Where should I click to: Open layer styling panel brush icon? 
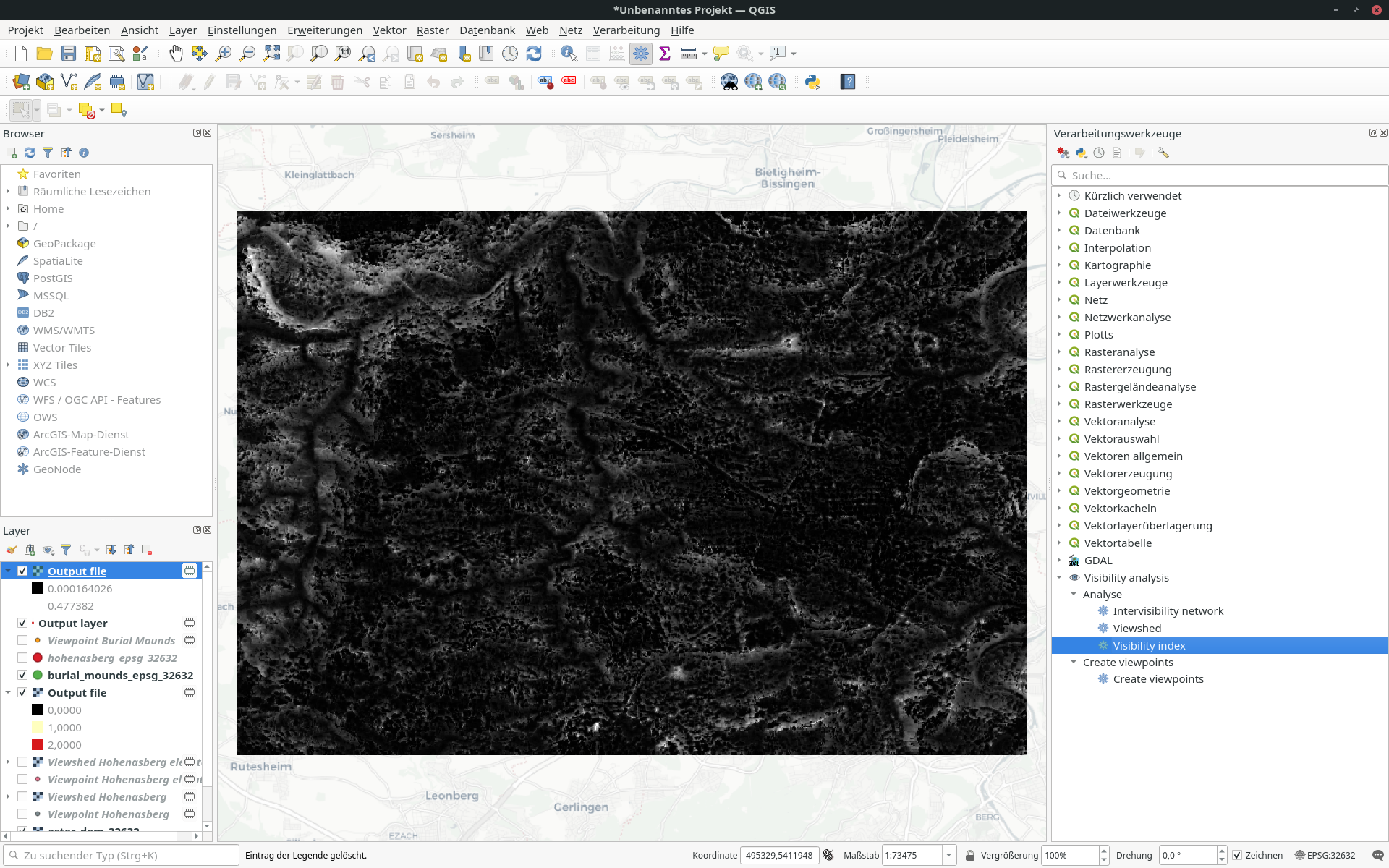pyautogui.click(x=12, y=550)
